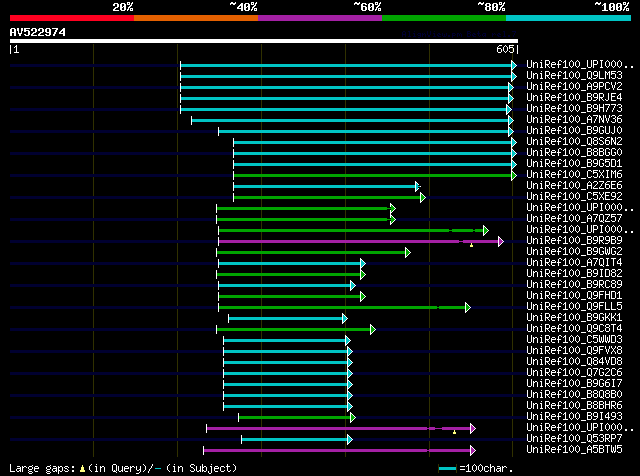Click the UniRef100_B9G6I7 label
The image size is (640, 476).
(x=574, y=384)
